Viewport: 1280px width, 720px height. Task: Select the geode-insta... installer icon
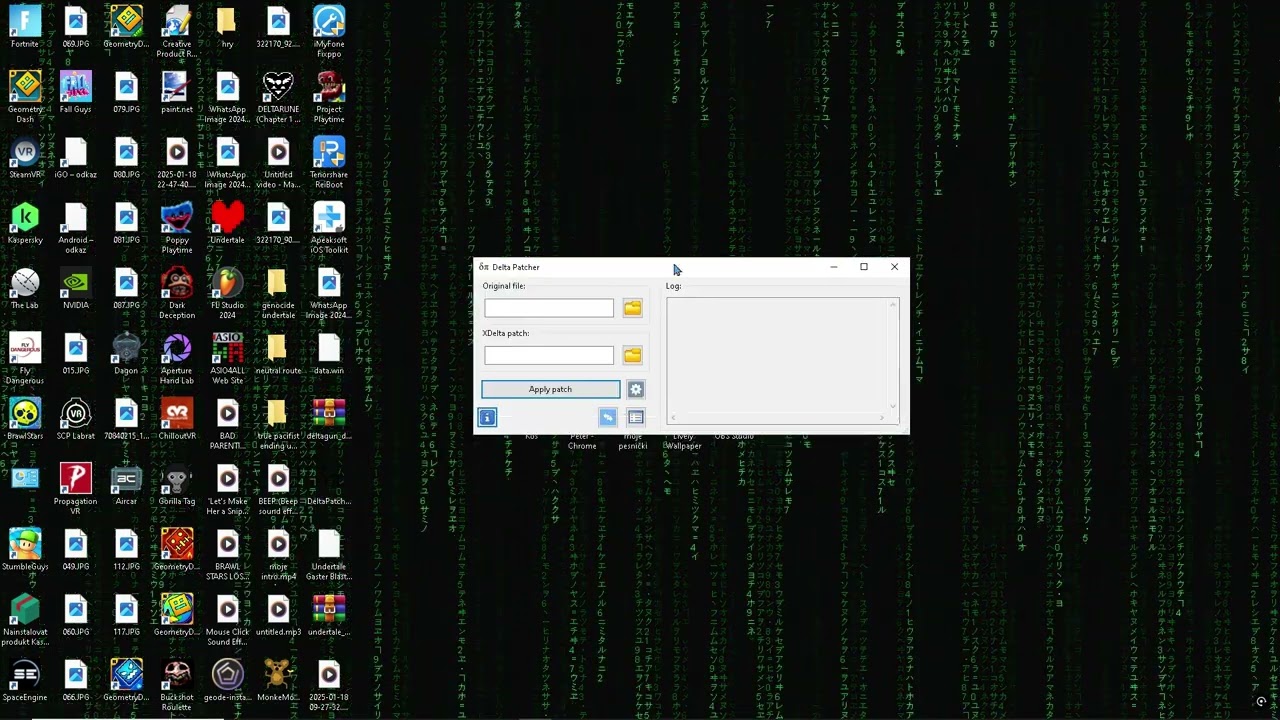[227, 681]
